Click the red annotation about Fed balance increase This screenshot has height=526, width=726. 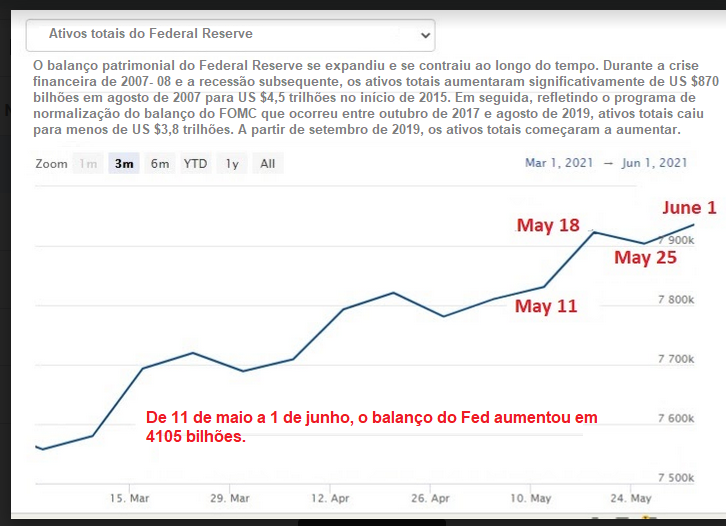coord(370,427)
